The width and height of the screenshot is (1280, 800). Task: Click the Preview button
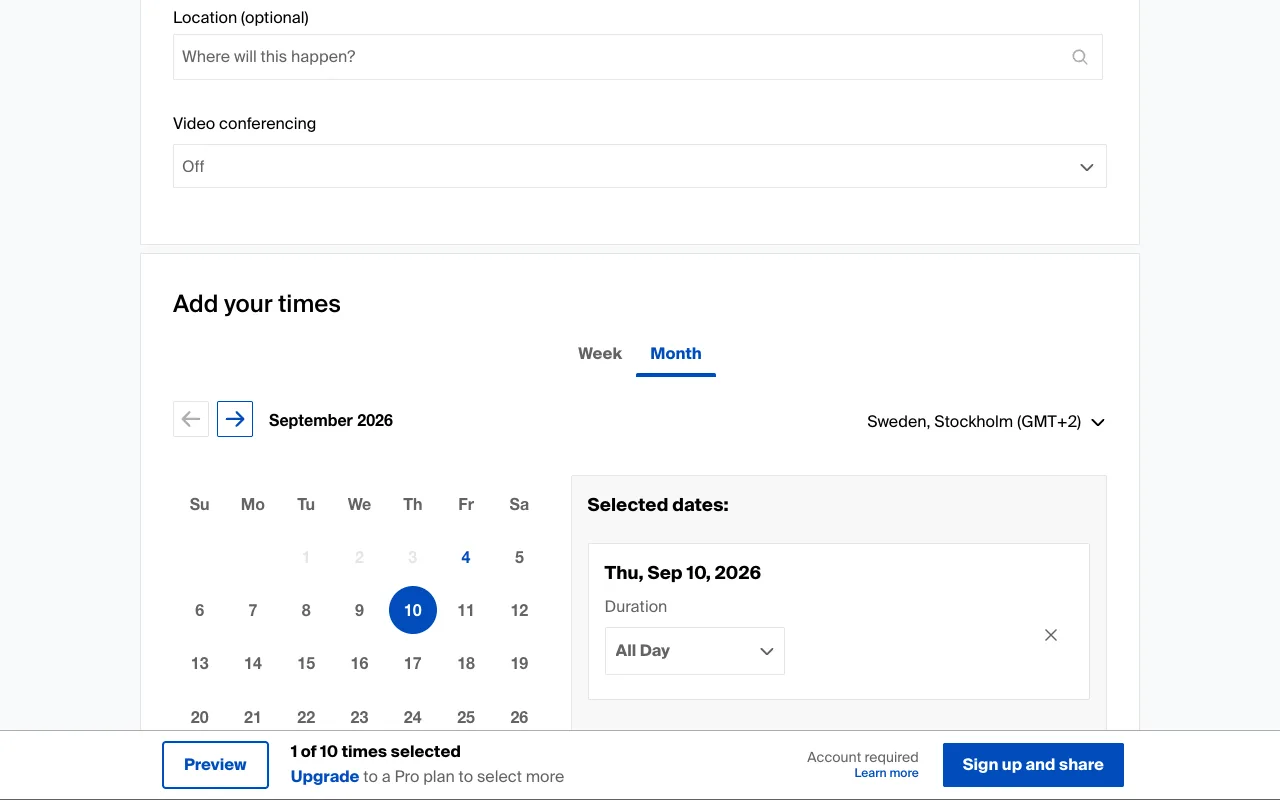pyautogui.click(x=215, y=765)
